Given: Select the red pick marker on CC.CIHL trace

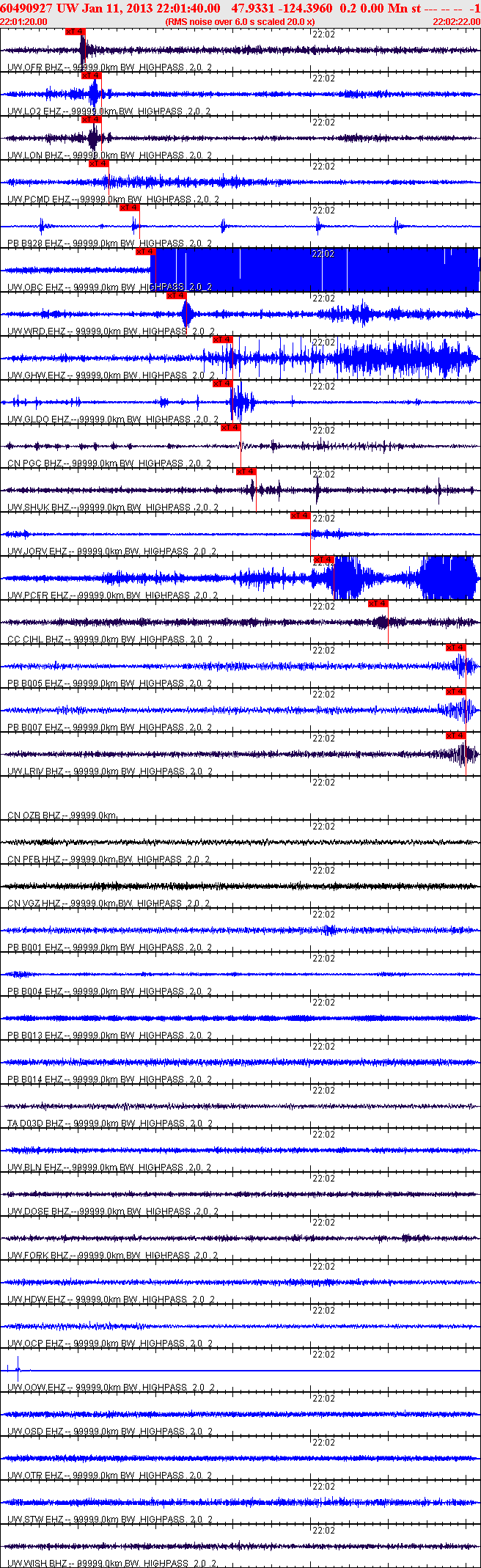Looking at the screenshot, I should tap(378, 604).
